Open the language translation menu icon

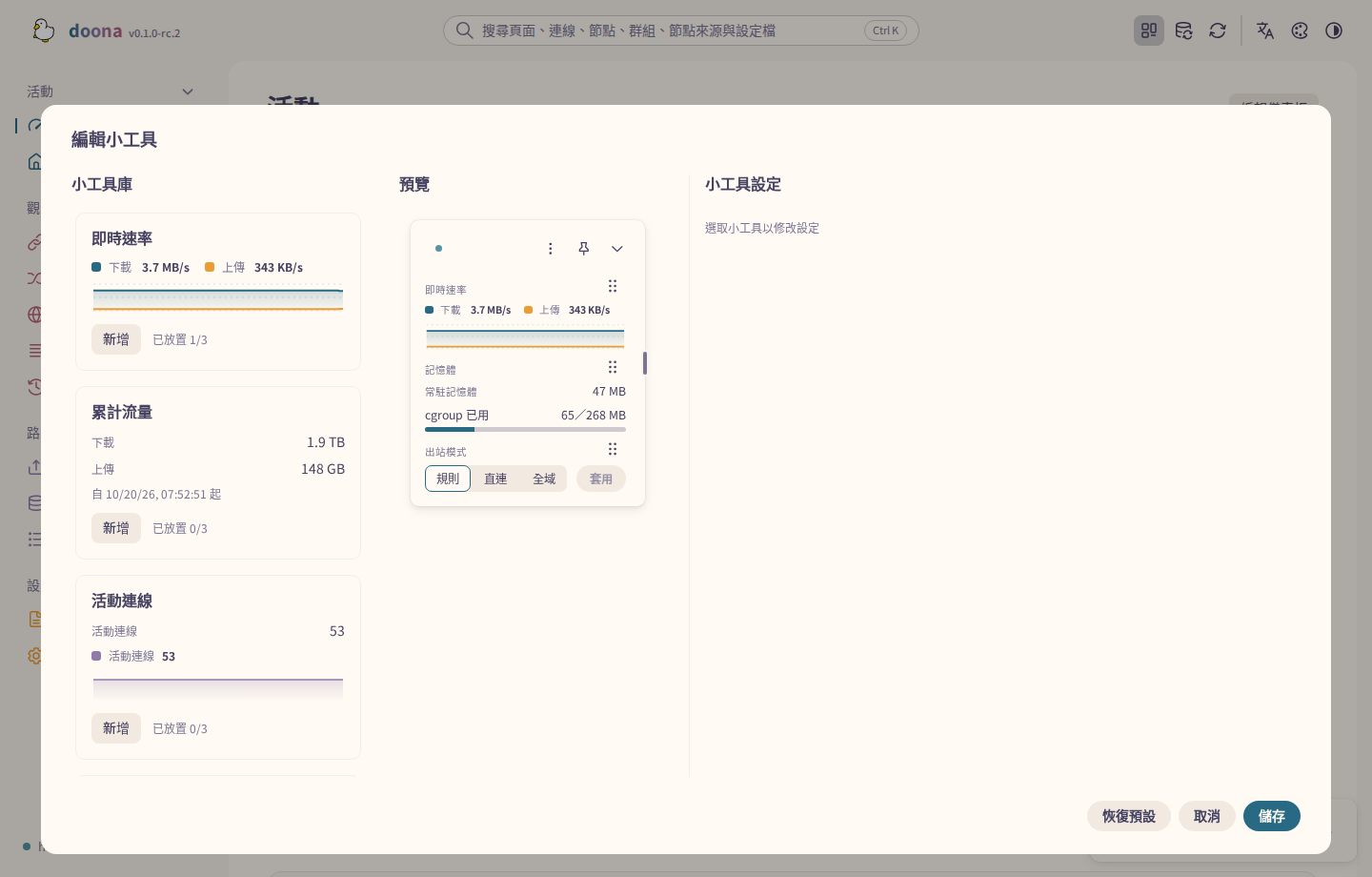click(x=1265, y=31)
